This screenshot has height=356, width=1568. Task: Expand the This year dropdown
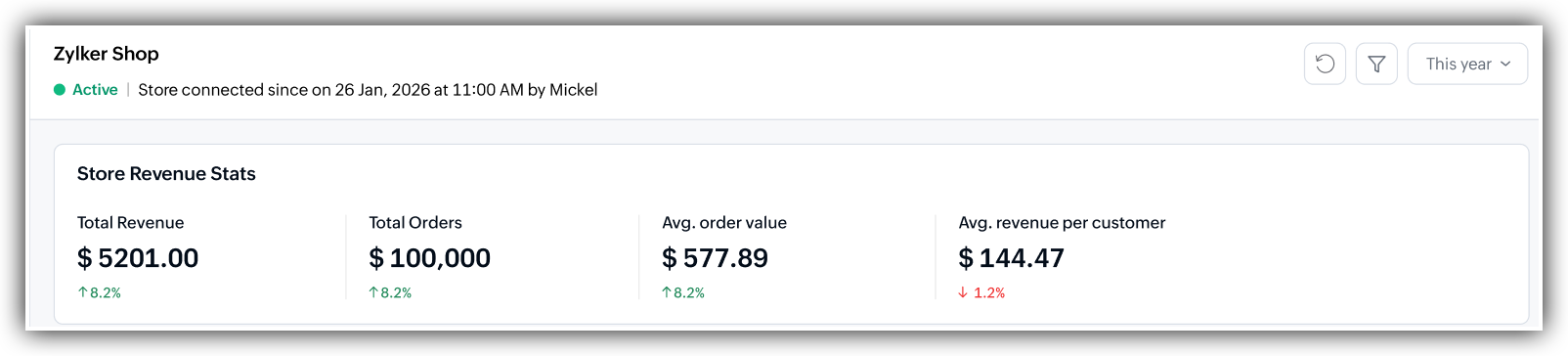coord(1467,64)
